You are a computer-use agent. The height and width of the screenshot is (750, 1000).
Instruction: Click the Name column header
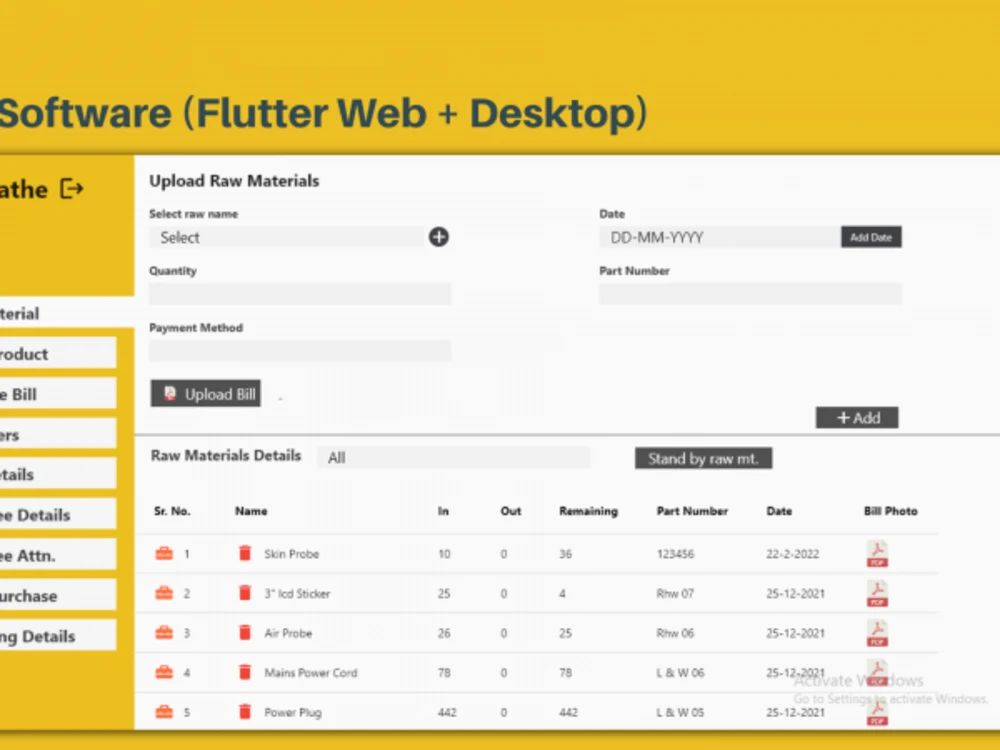tap(251, 511)
